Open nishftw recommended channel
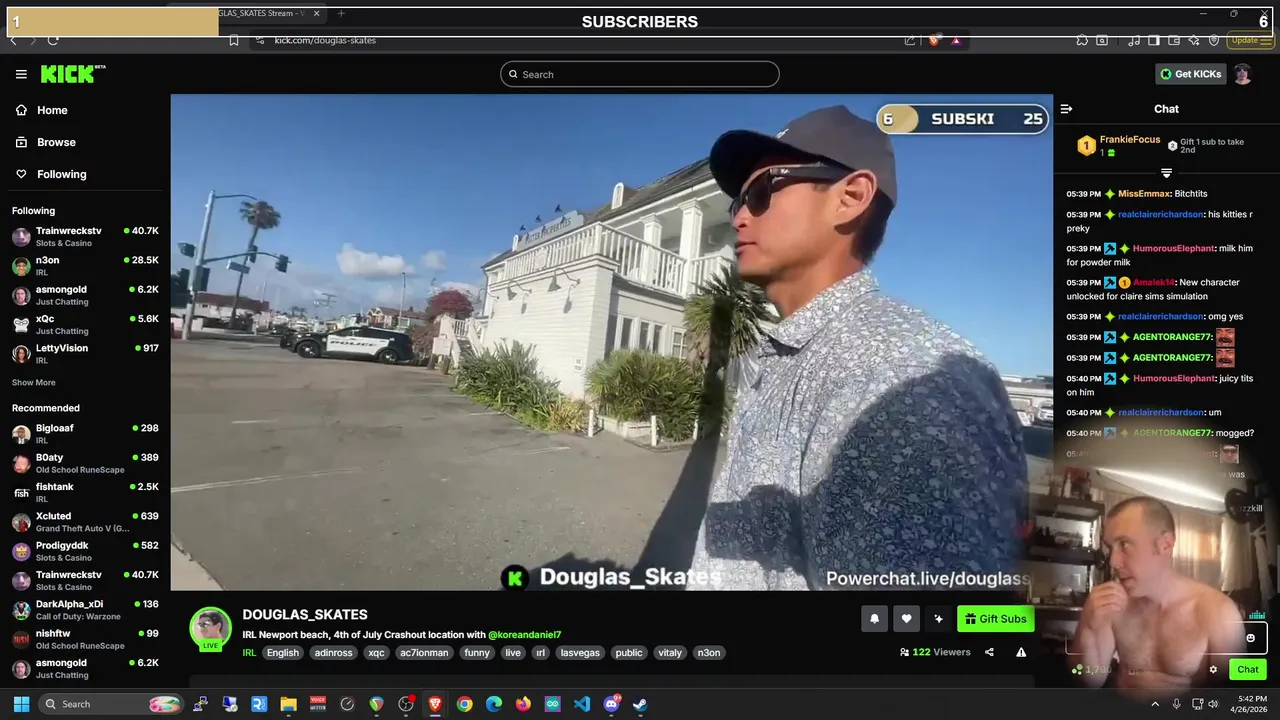The width and height of the screenshot is (1280, 720). (85, 639)
